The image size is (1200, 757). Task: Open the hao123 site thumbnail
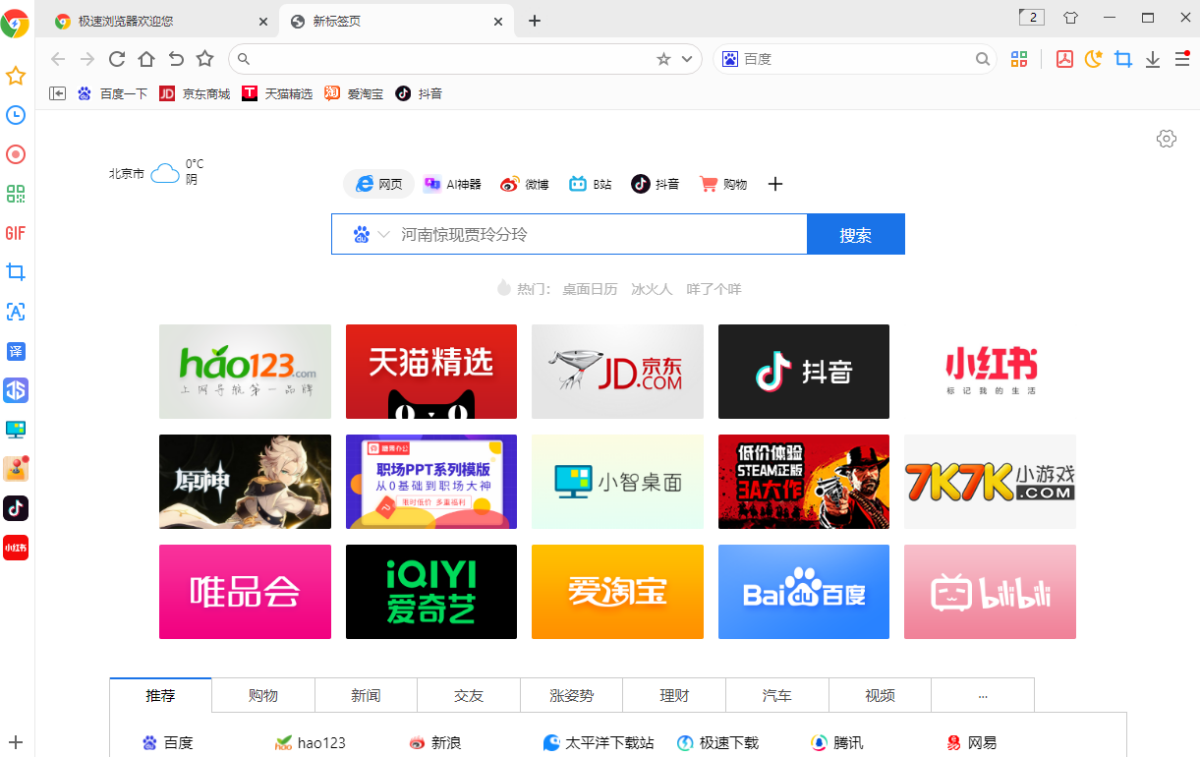(x=244, y=371)
